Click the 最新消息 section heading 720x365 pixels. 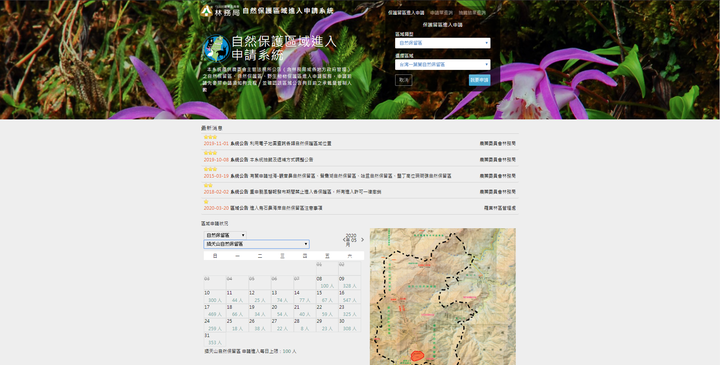click(211, 129)
